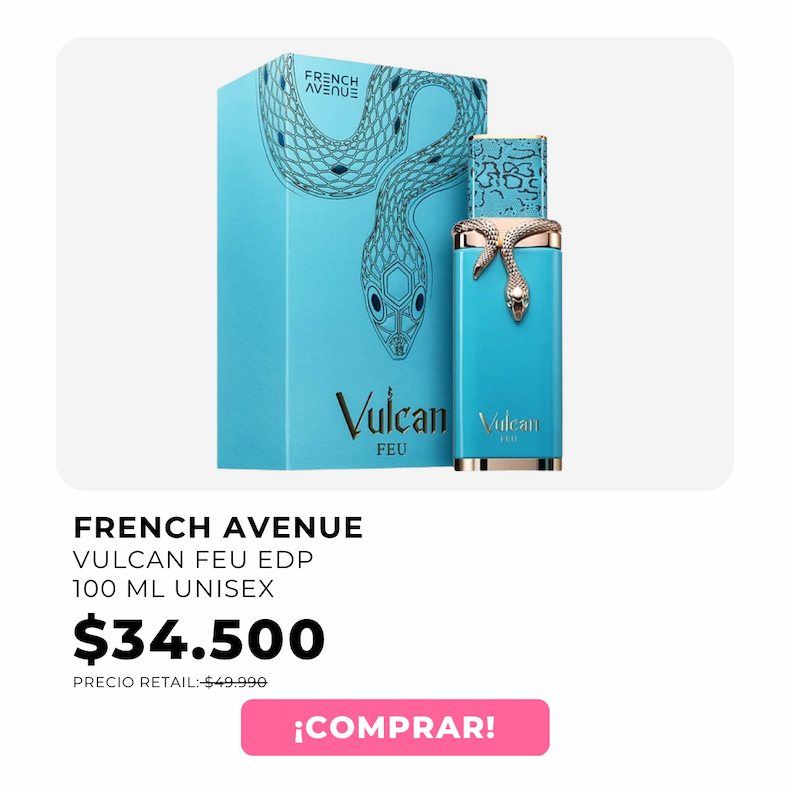Screen dimensions: 790x790
Task: Click the pink ¡COMPRAR! button
Action: coord(395,727)
